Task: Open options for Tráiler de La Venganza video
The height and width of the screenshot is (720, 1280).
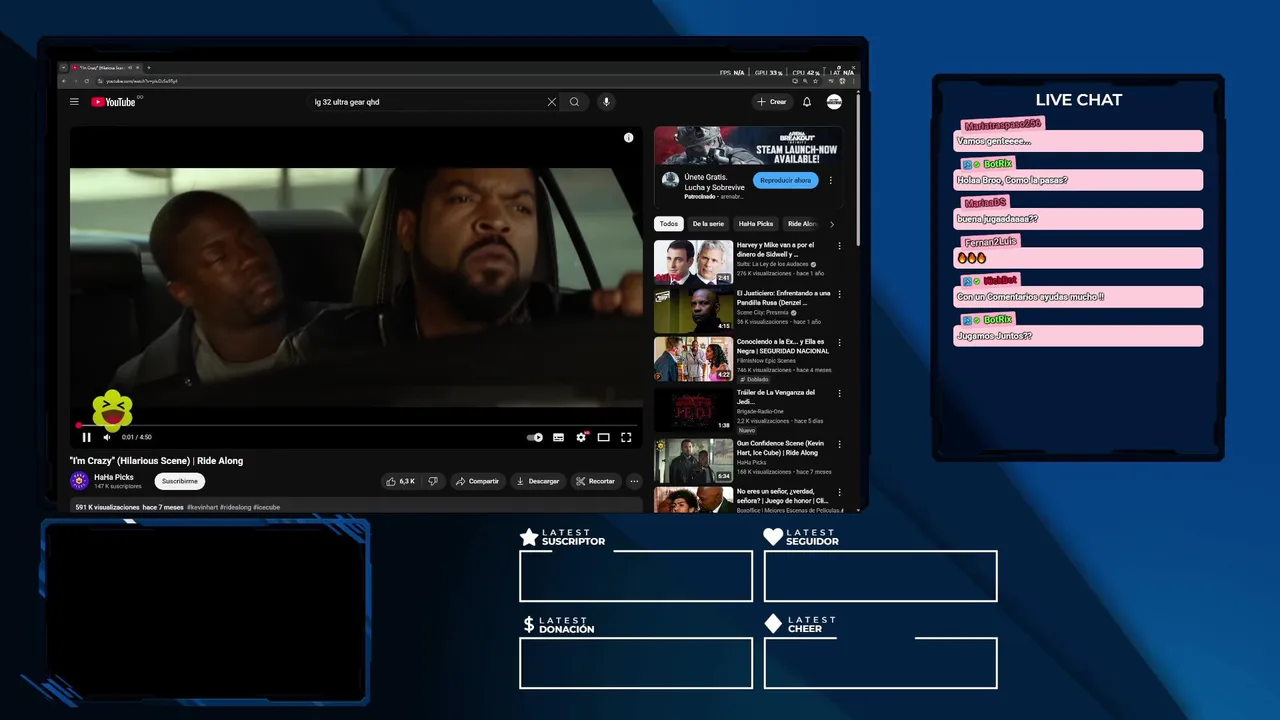Action: point(839,393)
